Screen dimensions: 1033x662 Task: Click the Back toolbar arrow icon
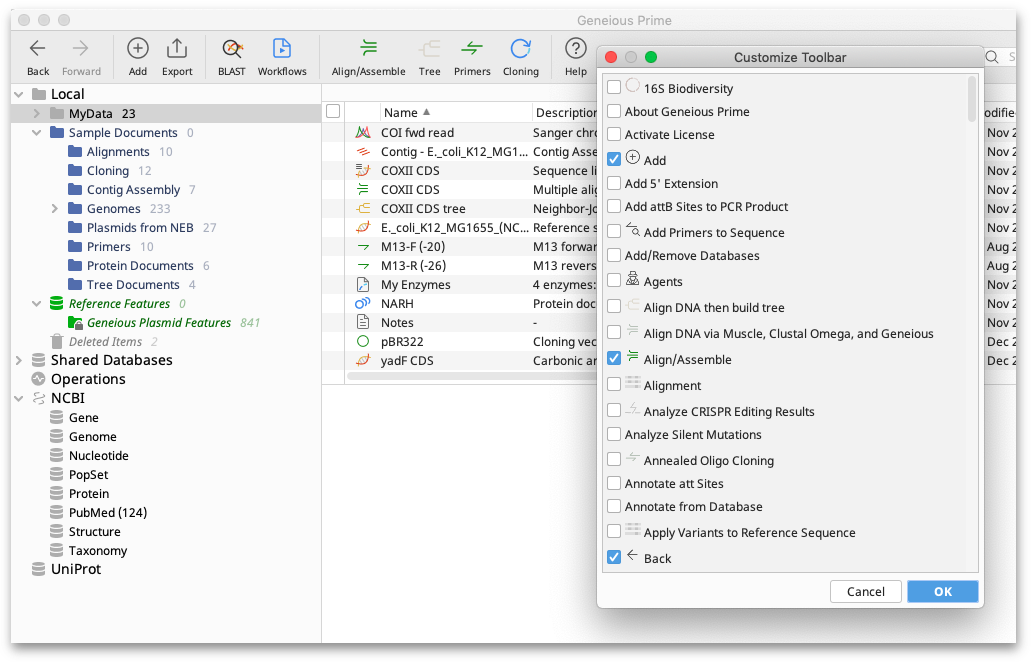pyautogui.click(x=38, y=48)
